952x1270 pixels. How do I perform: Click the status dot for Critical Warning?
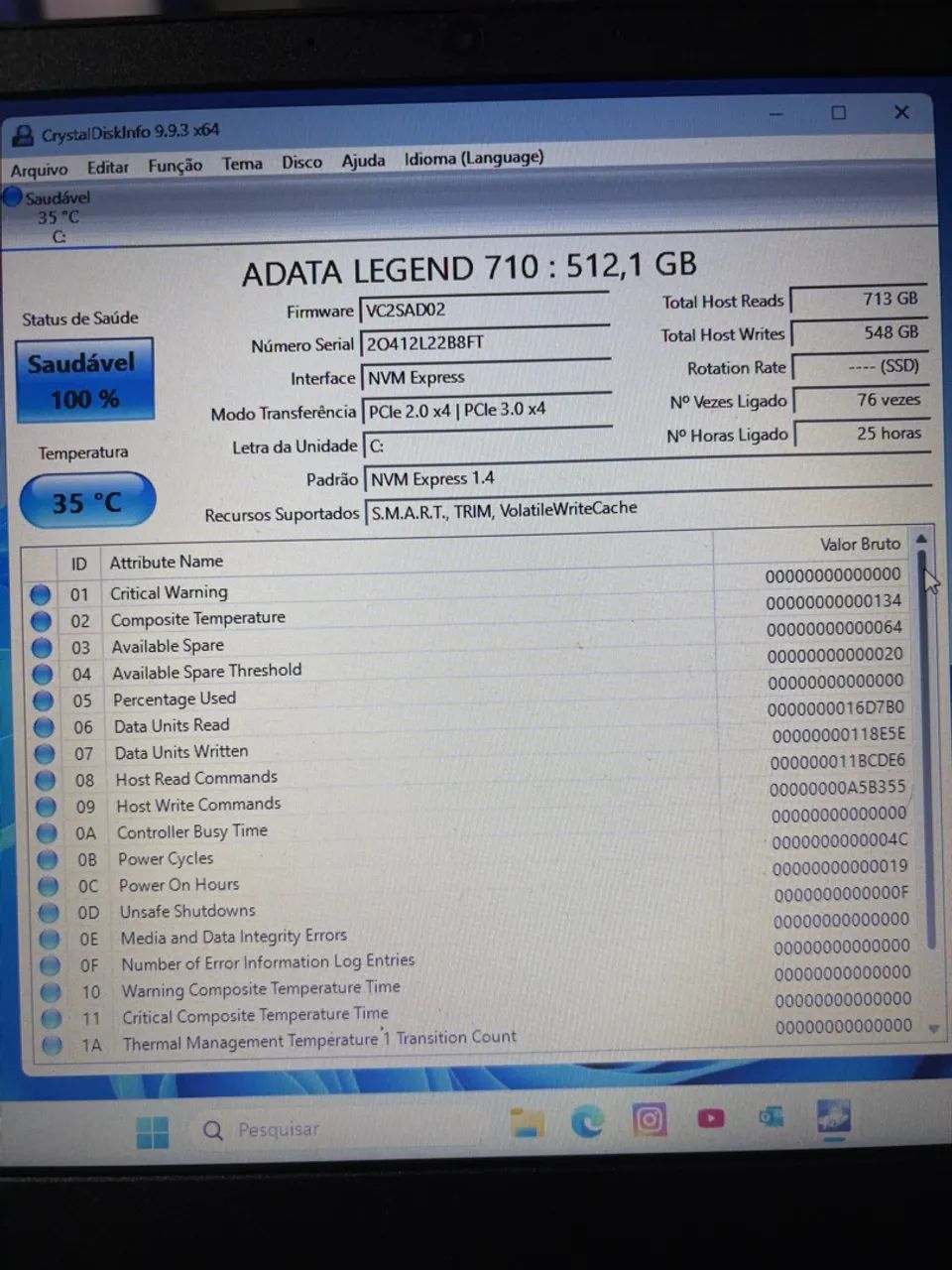tap(40, 595)
